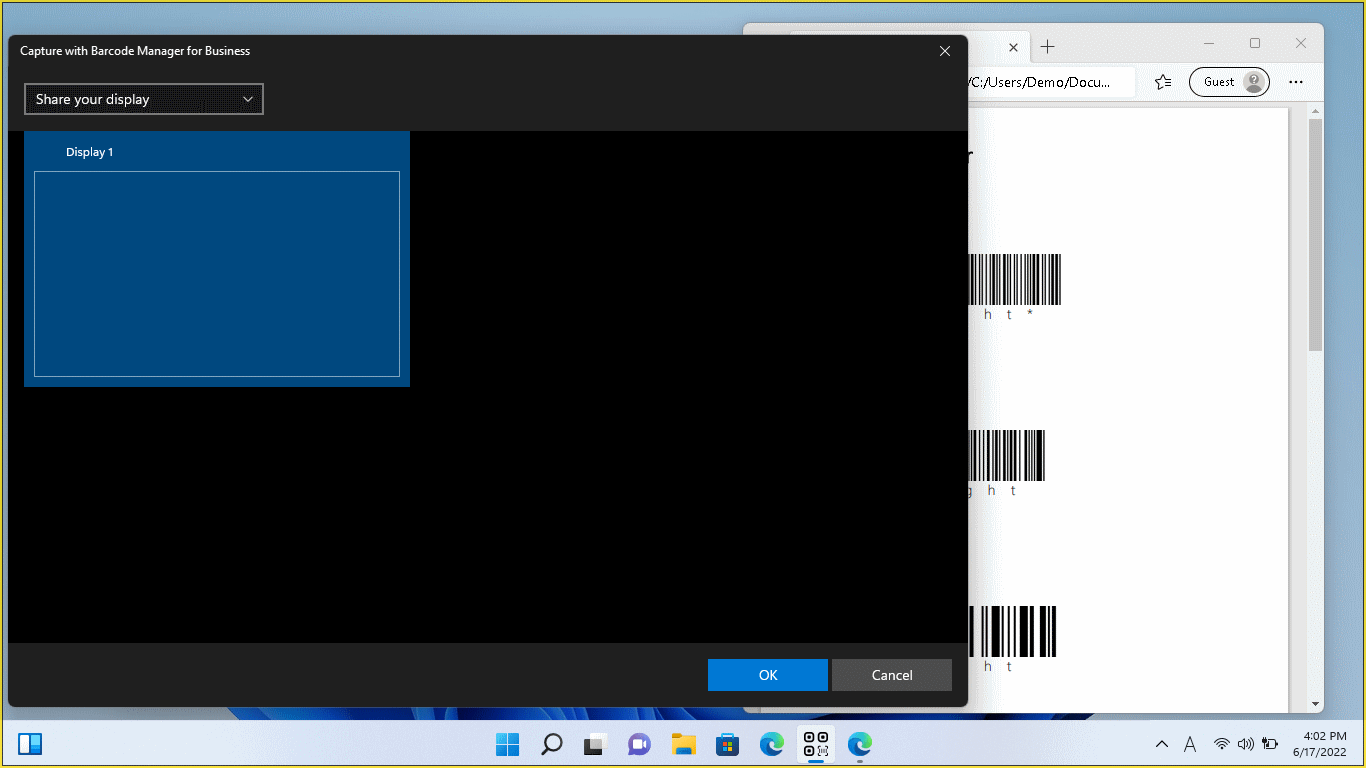Select the Display 1 thumbnail

click(x=216, y=258)
